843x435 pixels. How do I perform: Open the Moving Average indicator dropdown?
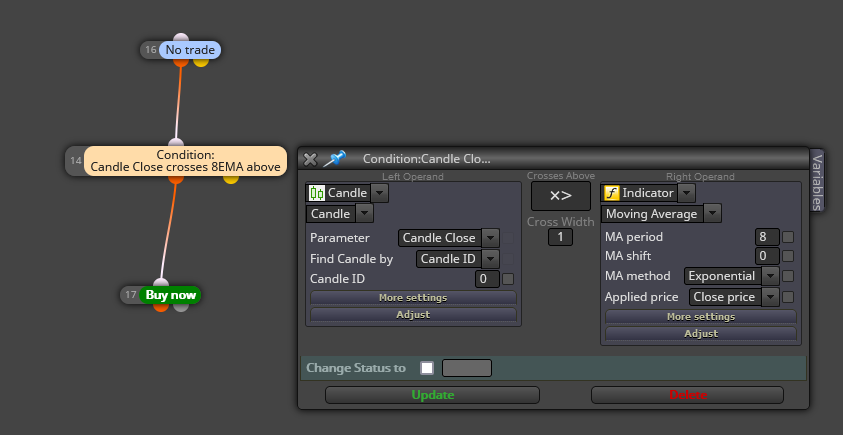pos(712,213)
